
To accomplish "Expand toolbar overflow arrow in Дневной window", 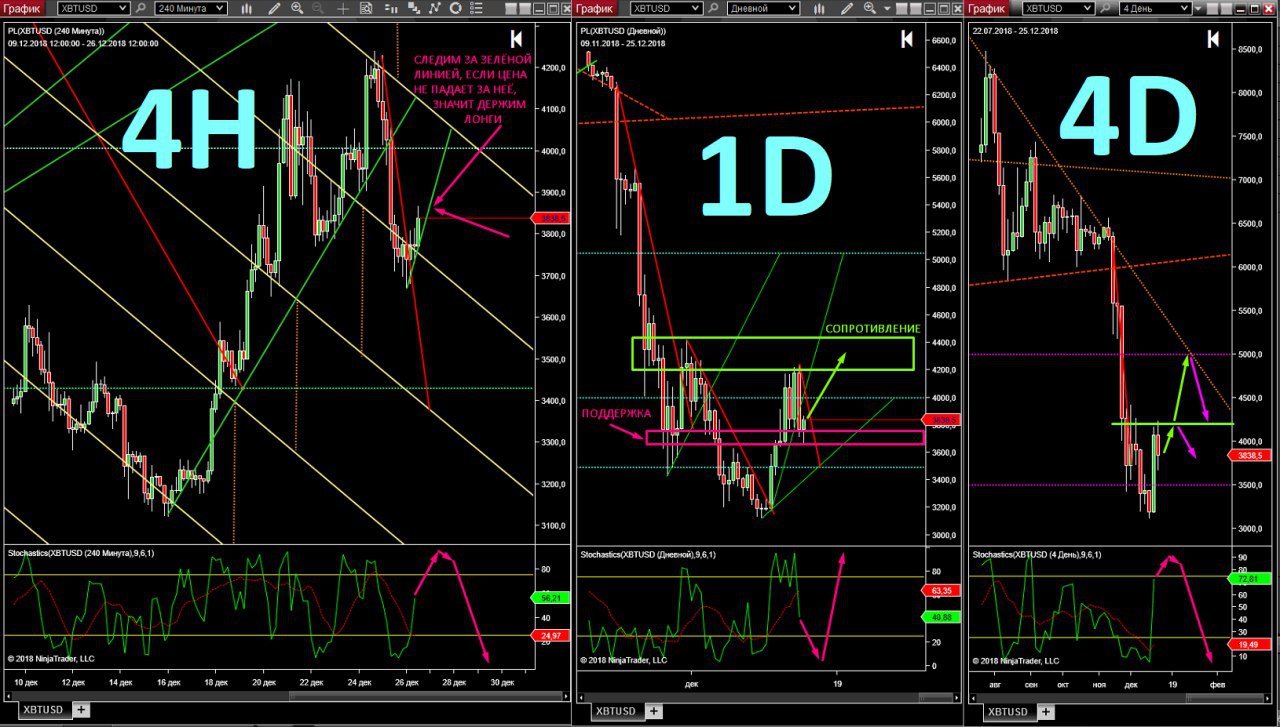I will point(887,9).
